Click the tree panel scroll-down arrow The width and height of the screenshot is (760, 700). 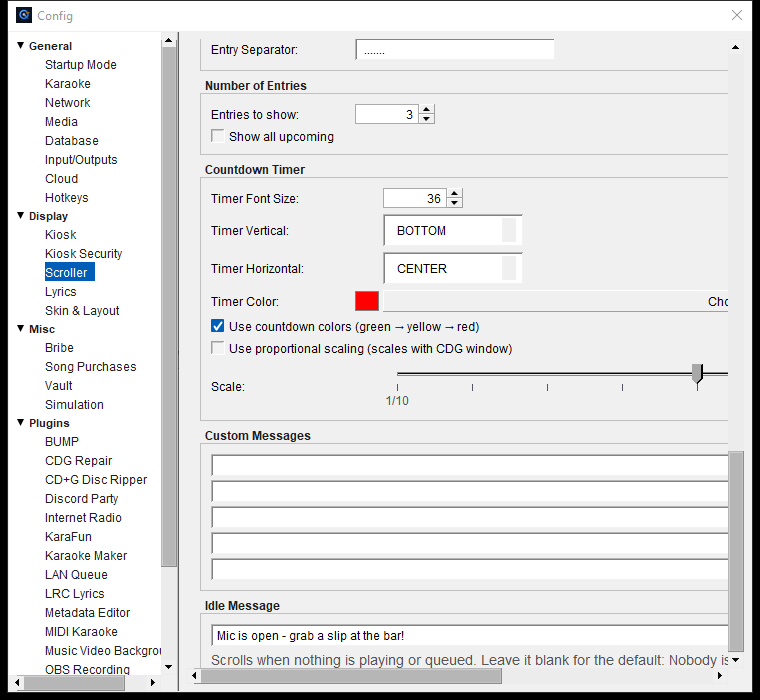coord(169,668)
